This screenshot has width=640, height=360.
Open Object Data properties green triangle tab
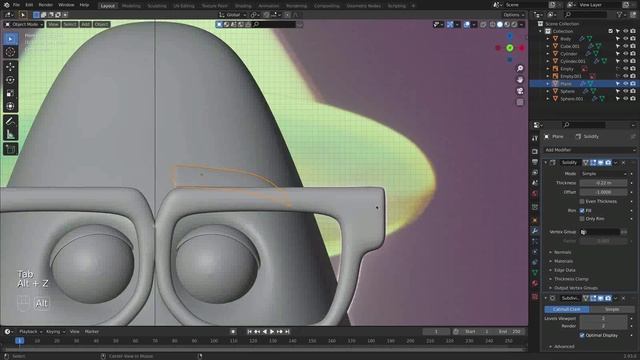pyautogui.click(x=535, y=272)
